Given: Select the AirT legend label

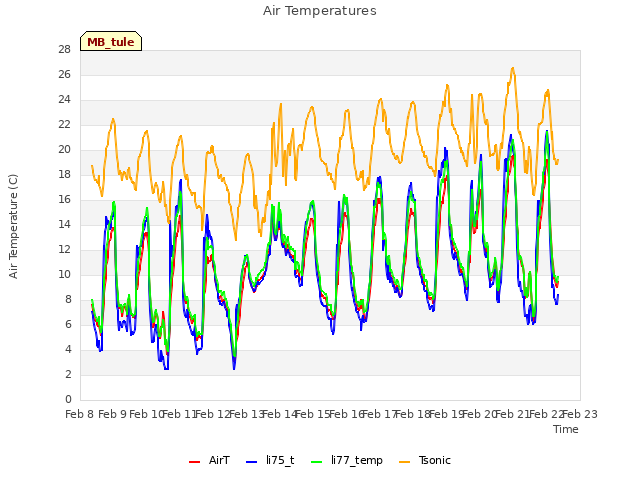Looking at the screenshot, I should [219, 460].
